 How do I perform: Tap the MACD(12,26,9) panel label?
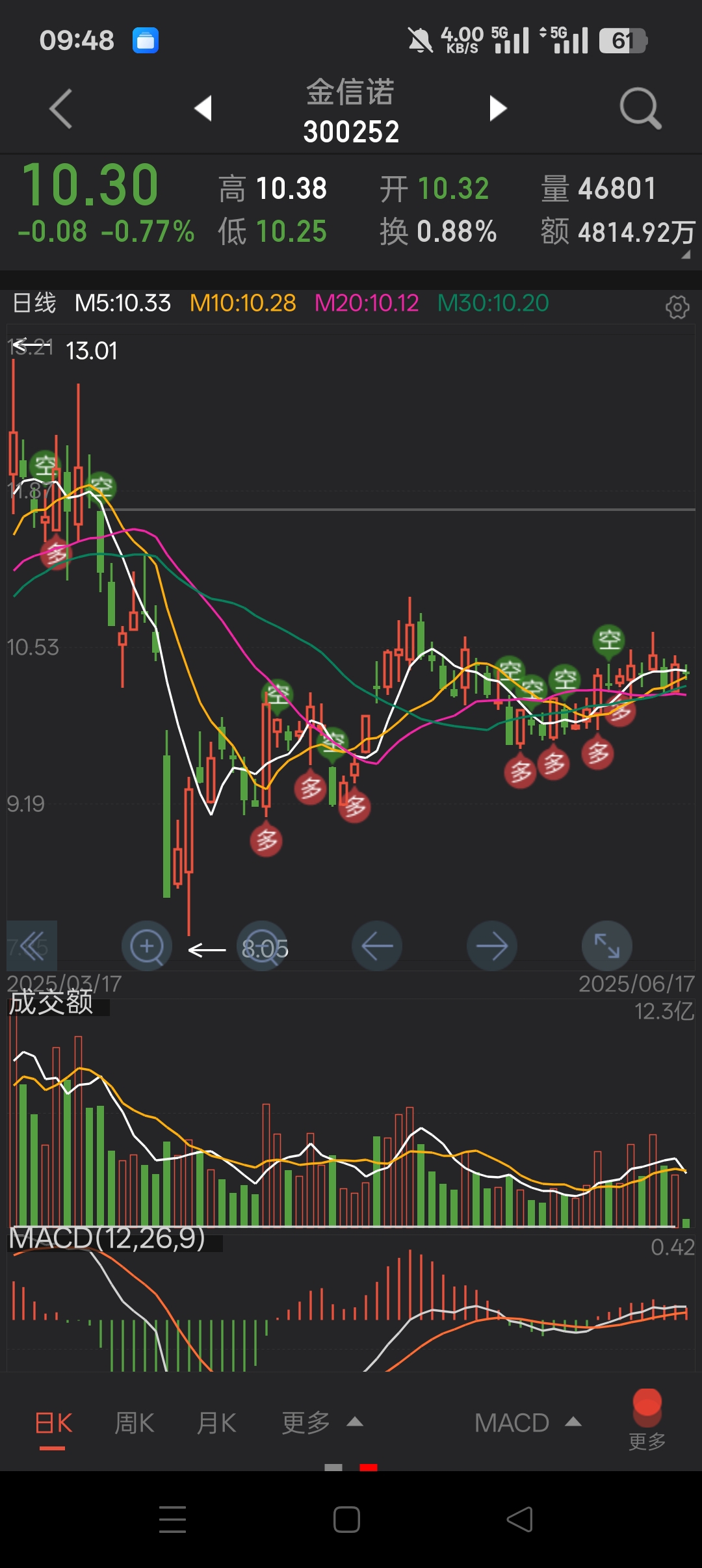(107, 1238)
